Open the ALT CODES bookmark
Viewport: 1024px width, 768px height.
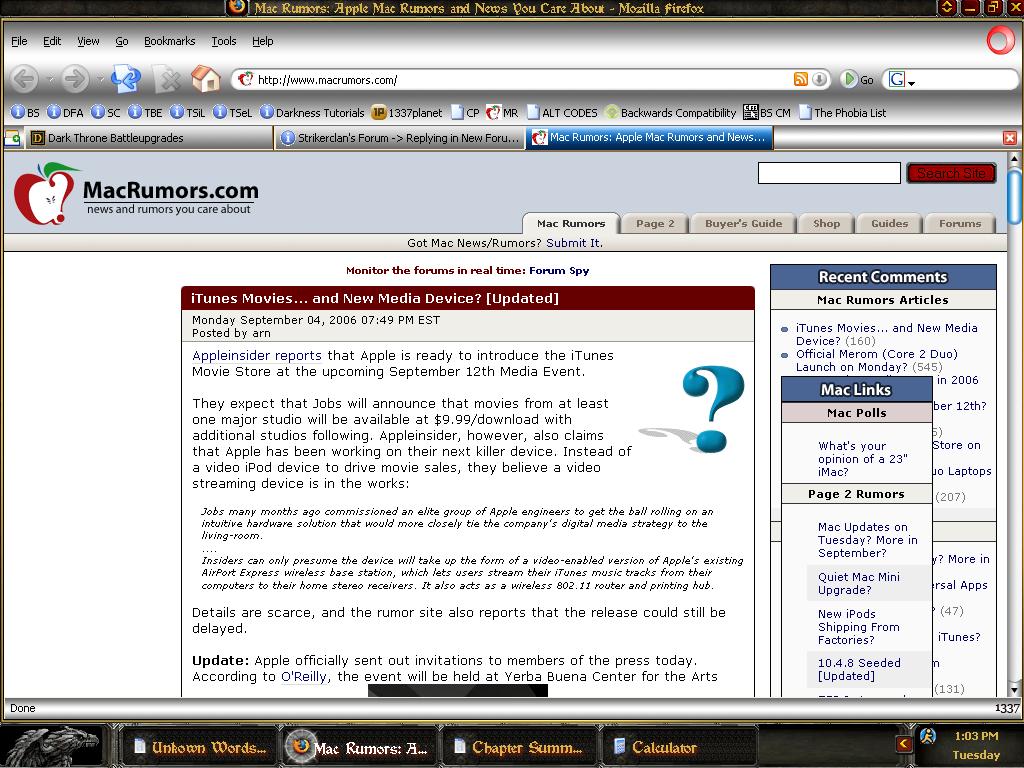tap(562, 112)
